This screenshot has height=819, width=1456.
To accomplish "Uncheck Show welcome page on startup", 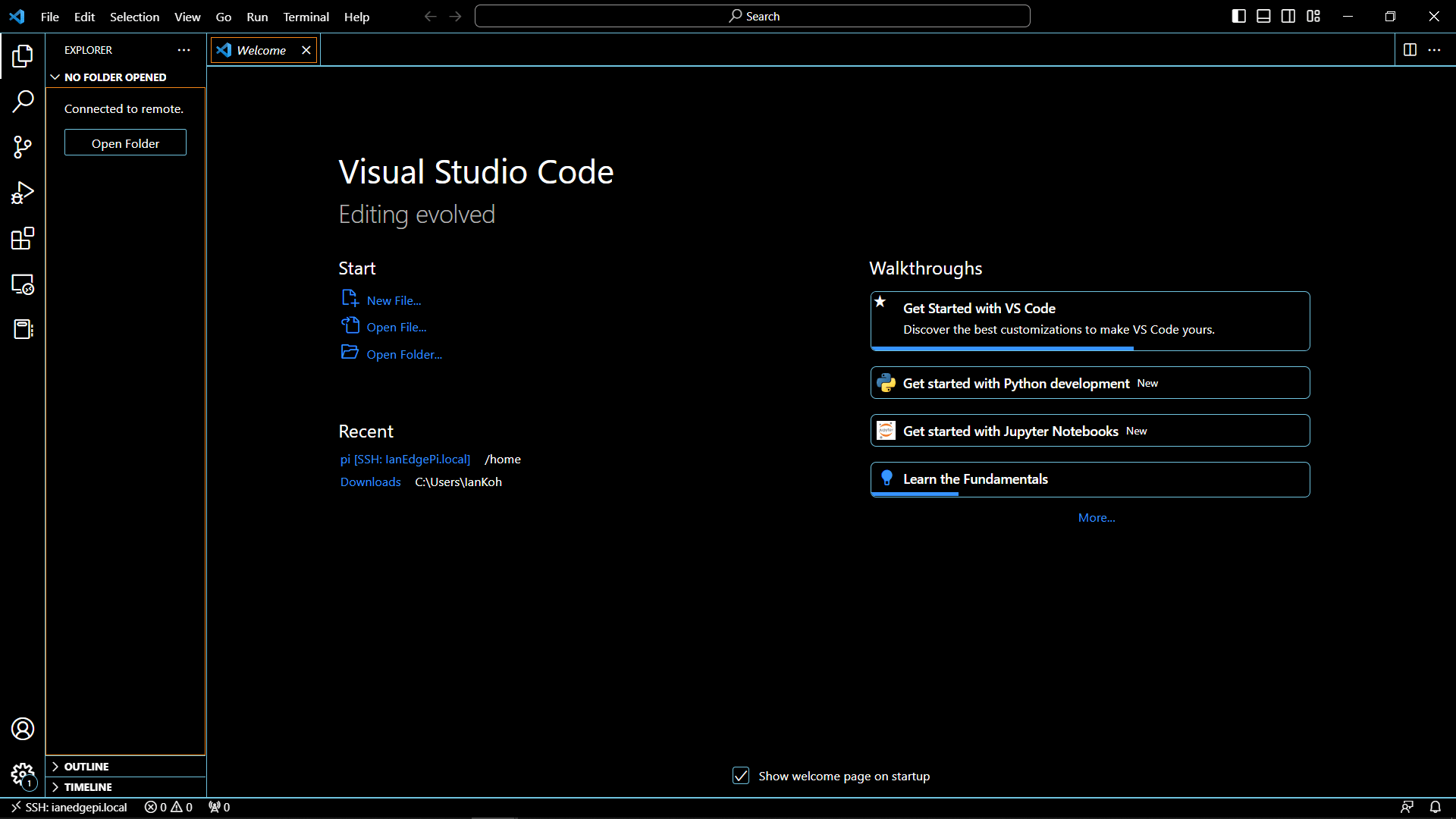I will (741, 776).
